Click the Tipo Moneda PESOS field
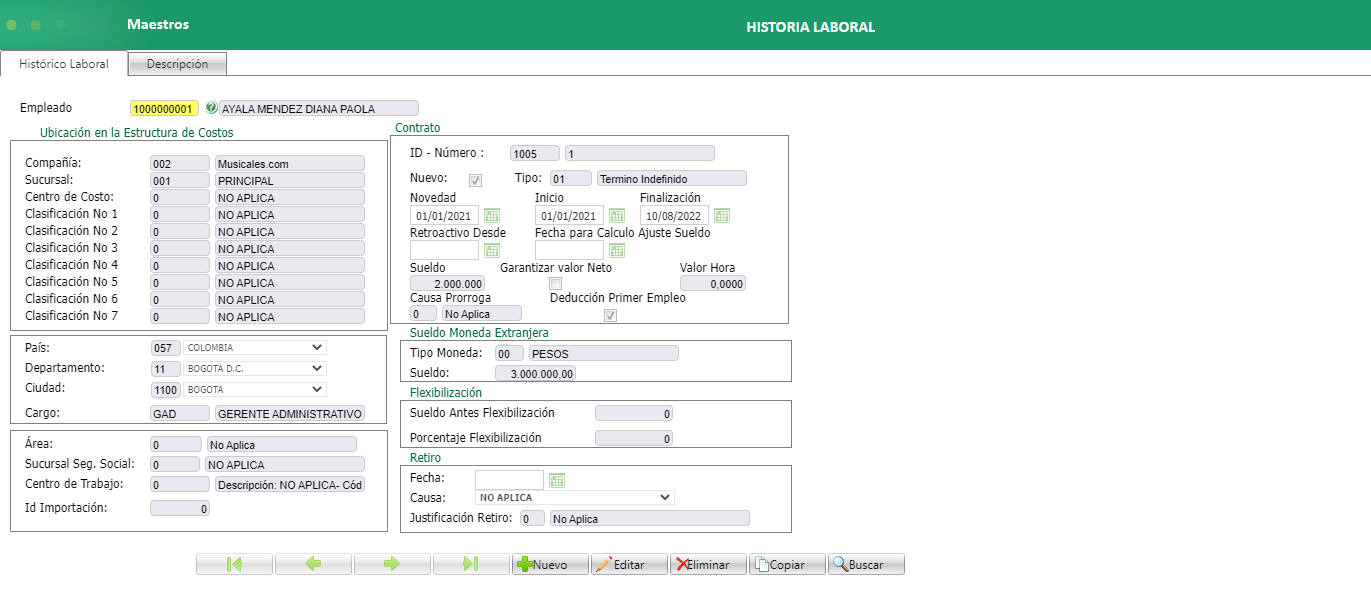The height and width of the screenshot is (594, 1371). pos(604,353)
